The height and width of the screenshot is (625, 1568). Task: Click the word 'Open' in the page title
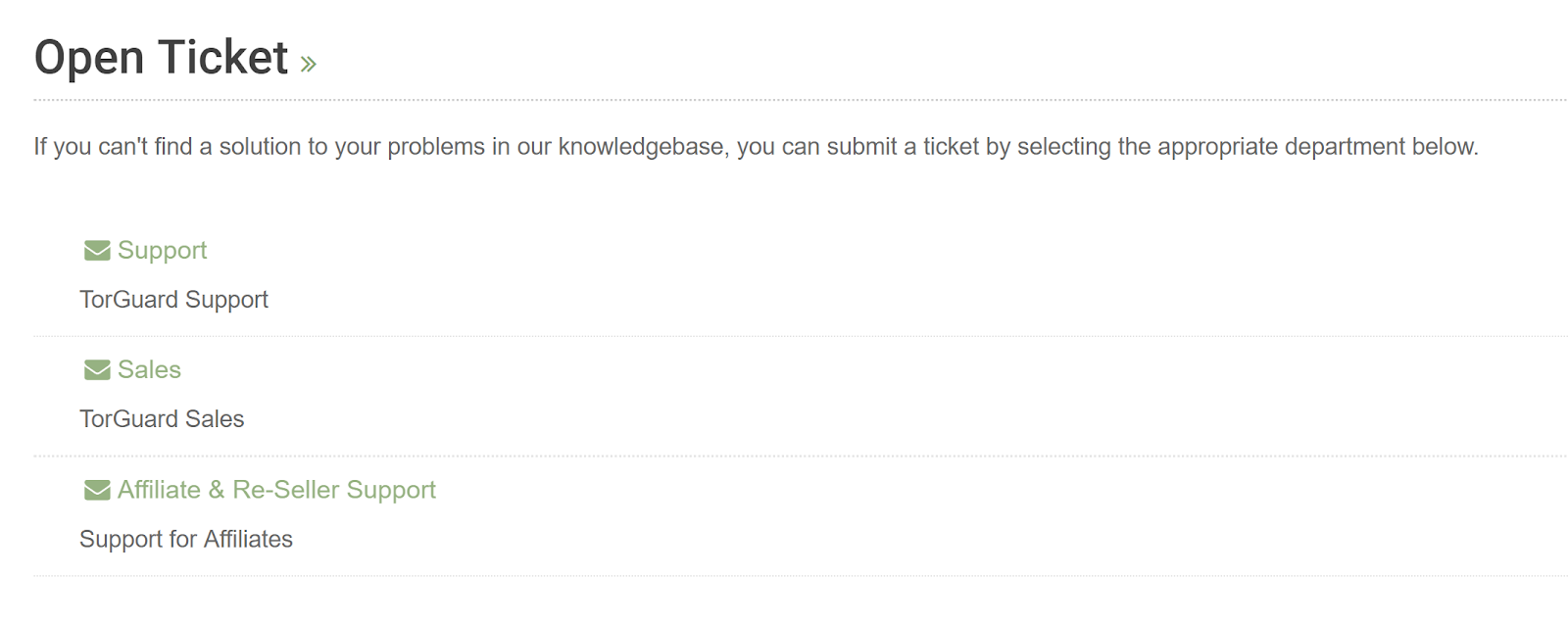(x=89, y=59)
